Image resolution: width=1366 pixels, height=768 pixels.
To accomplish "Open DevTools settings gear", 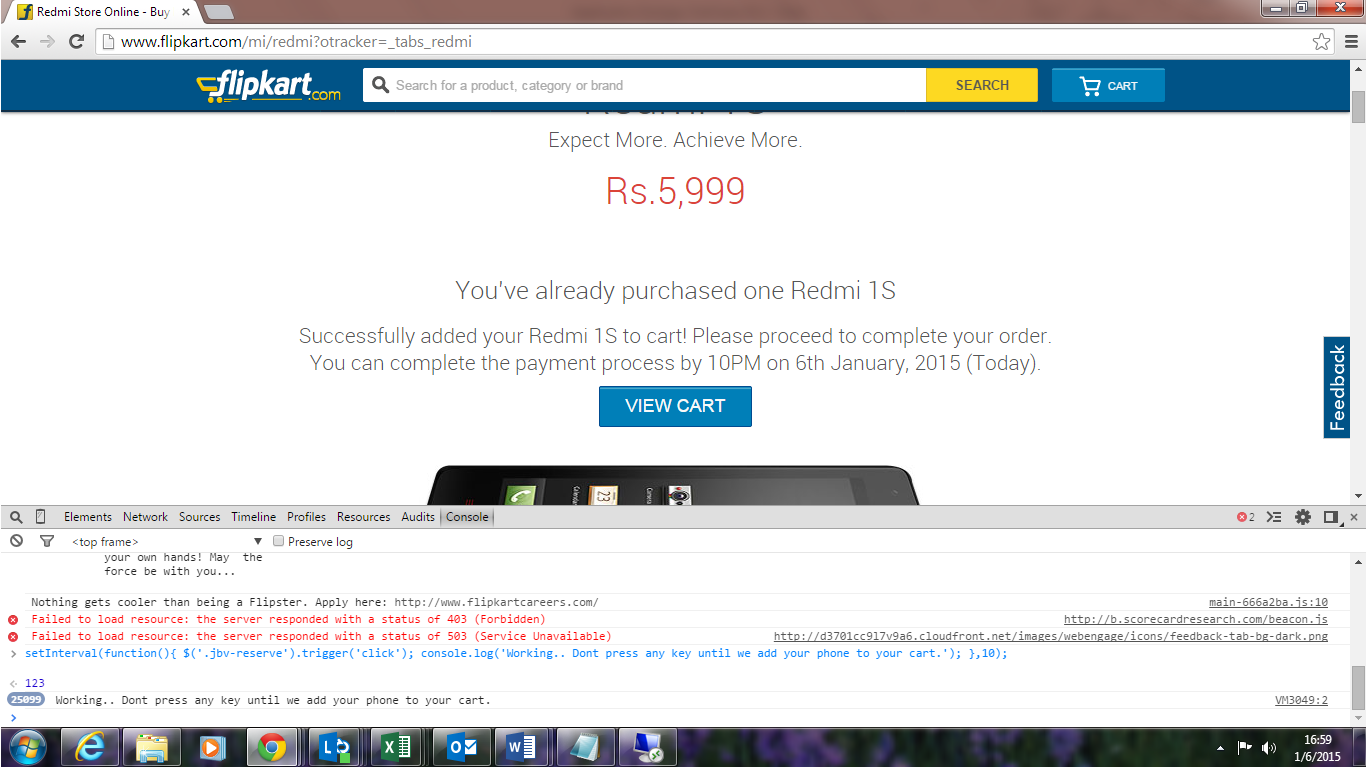I will (x=1302, y=517).
